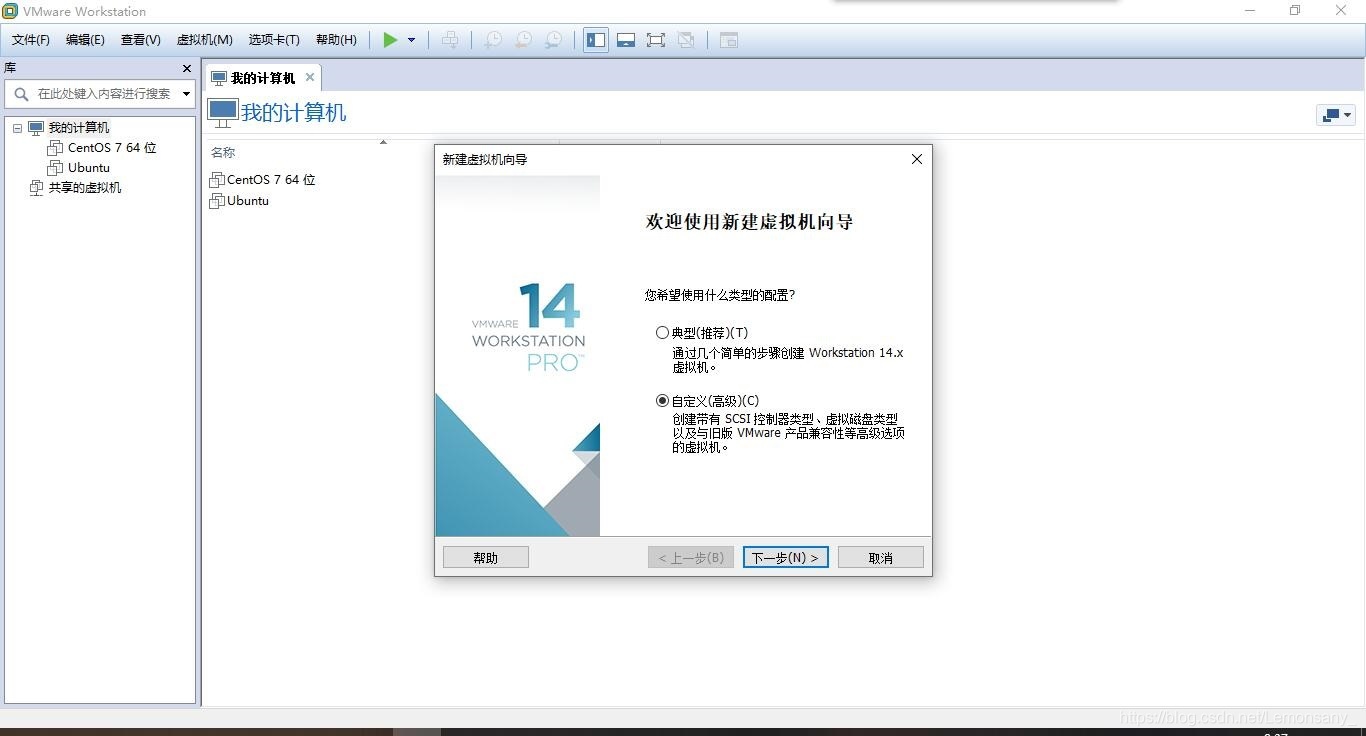Click 取消 to cancel the wizard
Viewport: 1366px width, 736px height.
[x=881, y=557]
